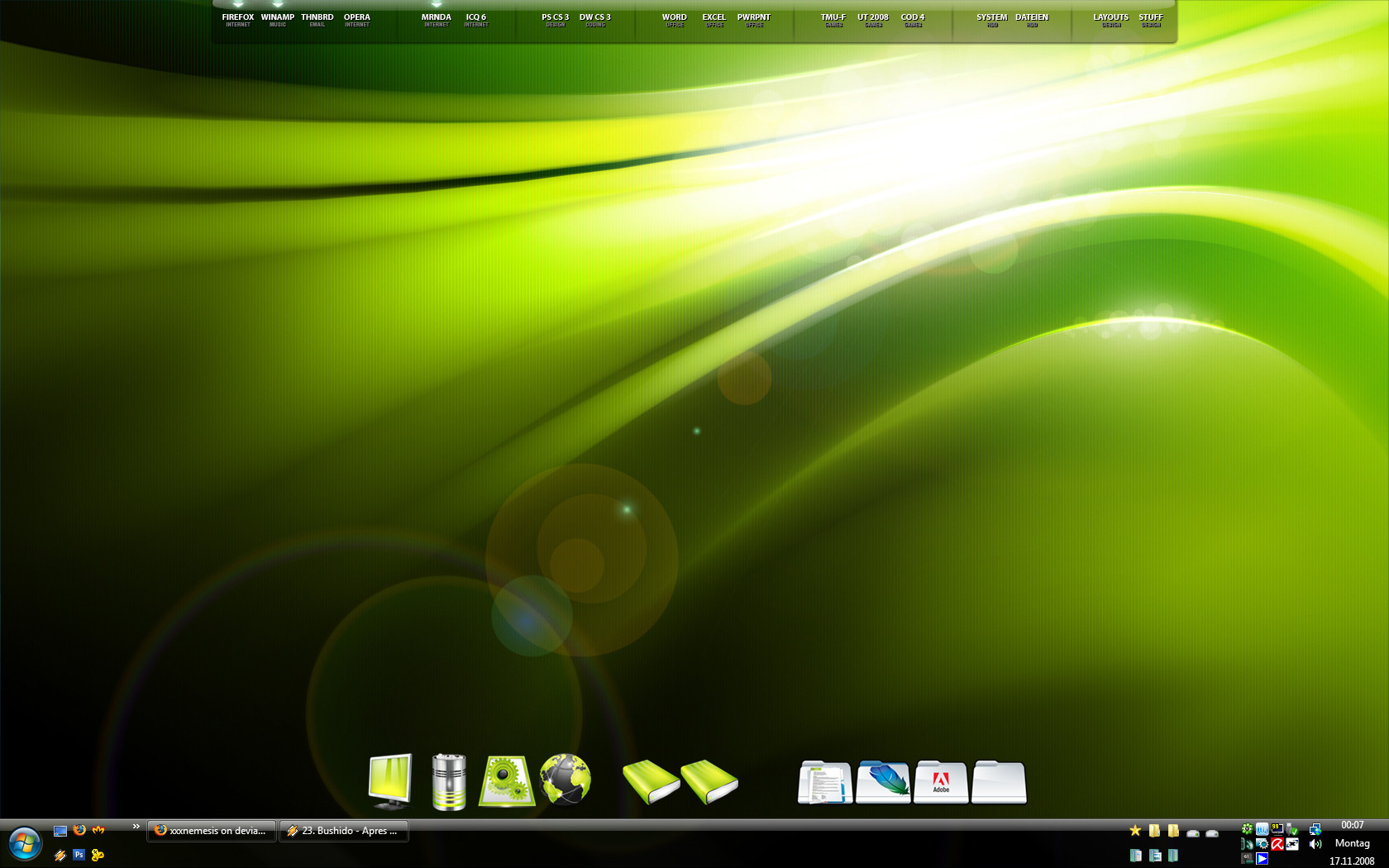Click the blue gear tray icon

(1262, 844)
